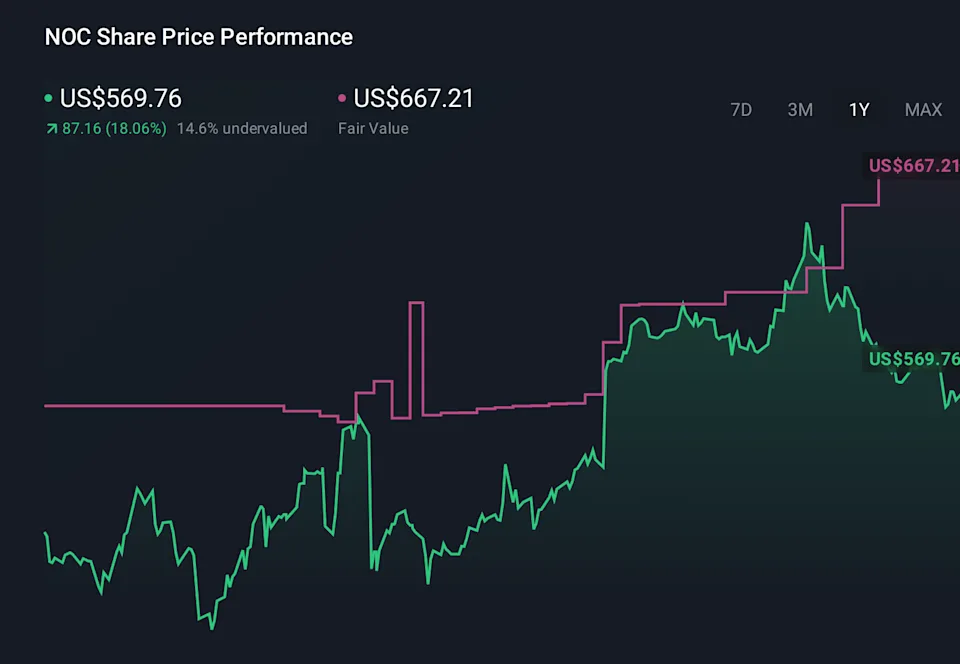This screenshot has height=664, width=960.
Task: Click the steep vertical jump in green line
Action: click(605, 420)
